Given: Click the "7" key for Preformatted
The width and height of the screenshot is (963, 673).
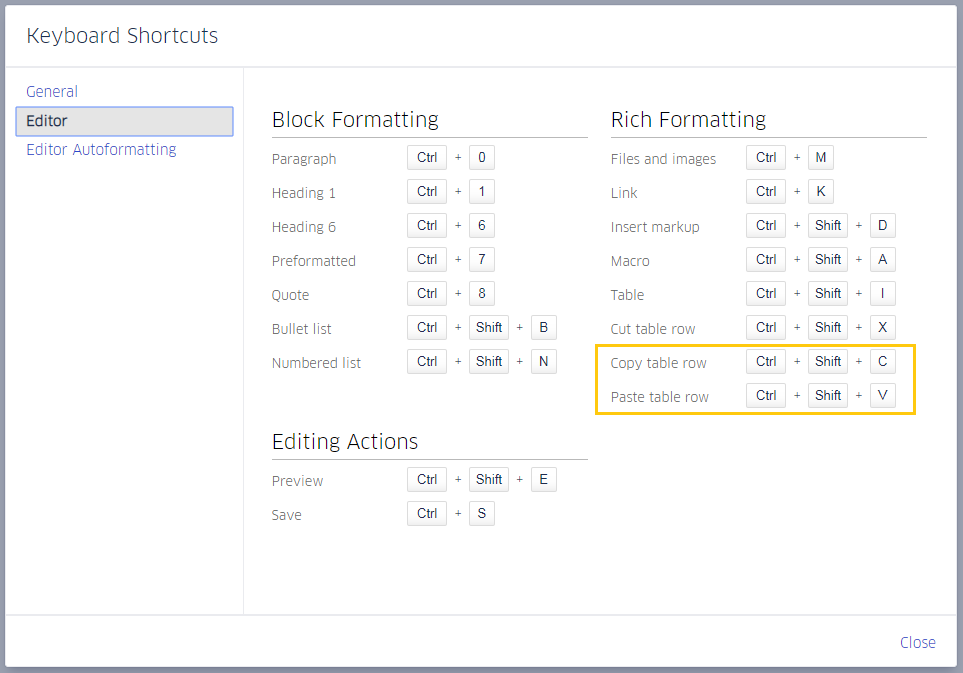Looking at the screenshot, I should point(481,259).
